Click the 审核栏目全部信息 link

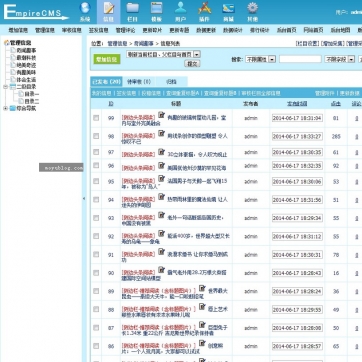coord(261,93)
